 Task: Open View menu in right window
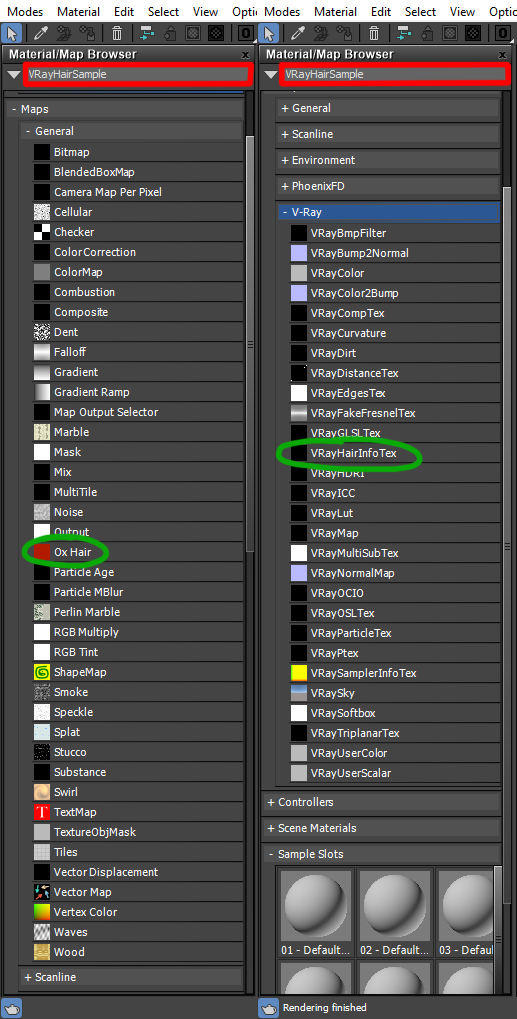pyautogui.click(x=462, y=12)
